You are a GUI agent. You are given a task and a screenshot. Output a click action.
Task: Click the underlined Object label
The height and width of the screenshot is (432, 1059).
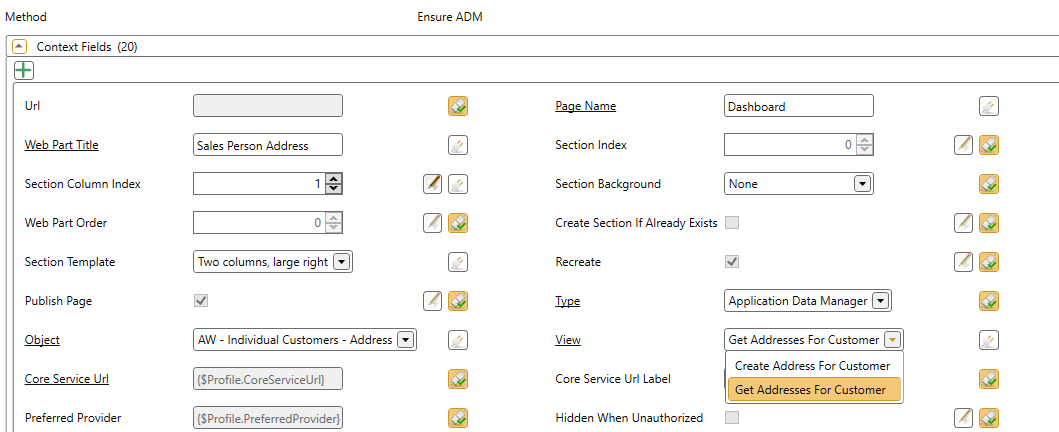[x=42, y=340]
